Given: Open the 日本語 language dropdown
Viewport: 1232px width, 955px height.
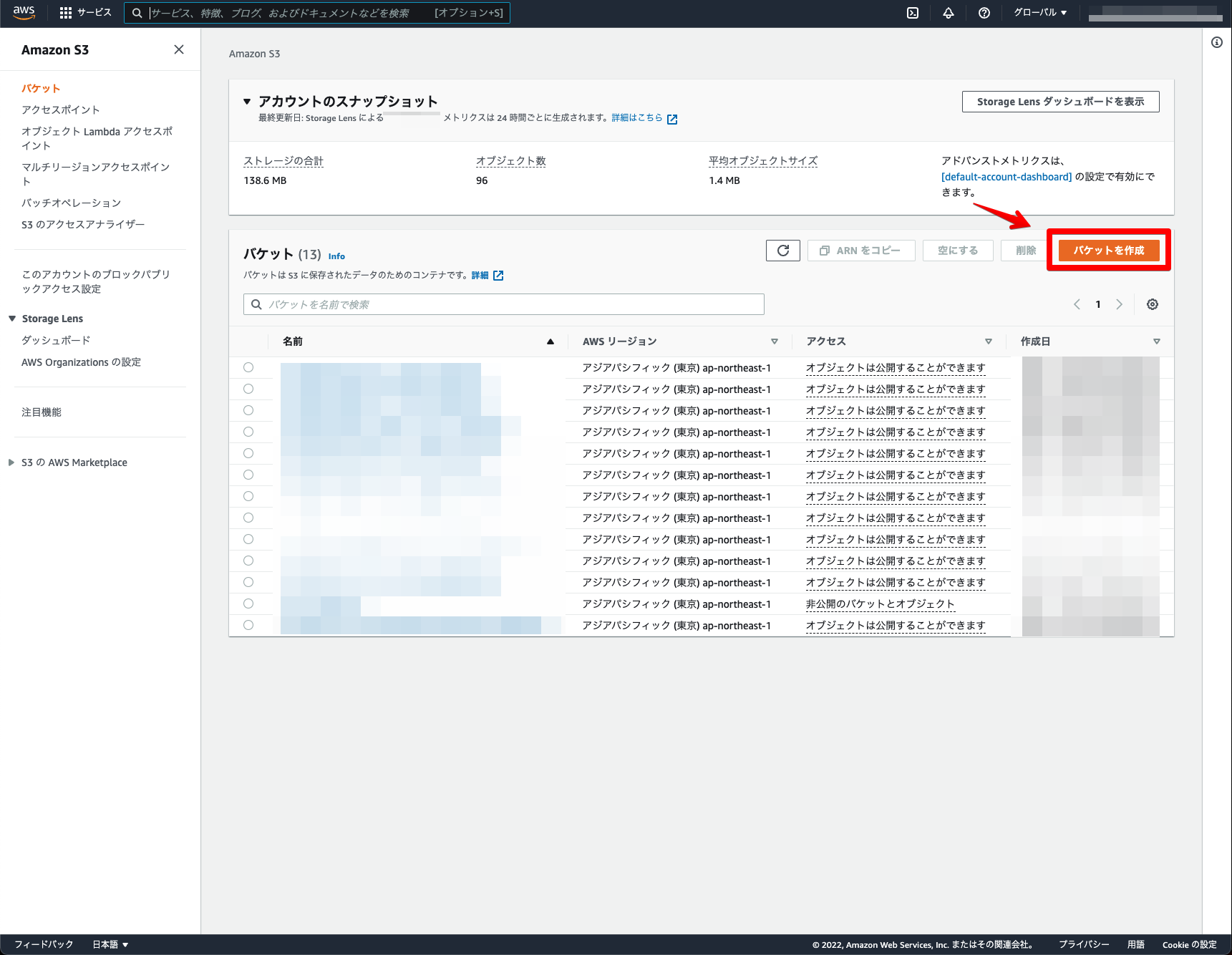Looking at the screenshot, I should 110,944.
